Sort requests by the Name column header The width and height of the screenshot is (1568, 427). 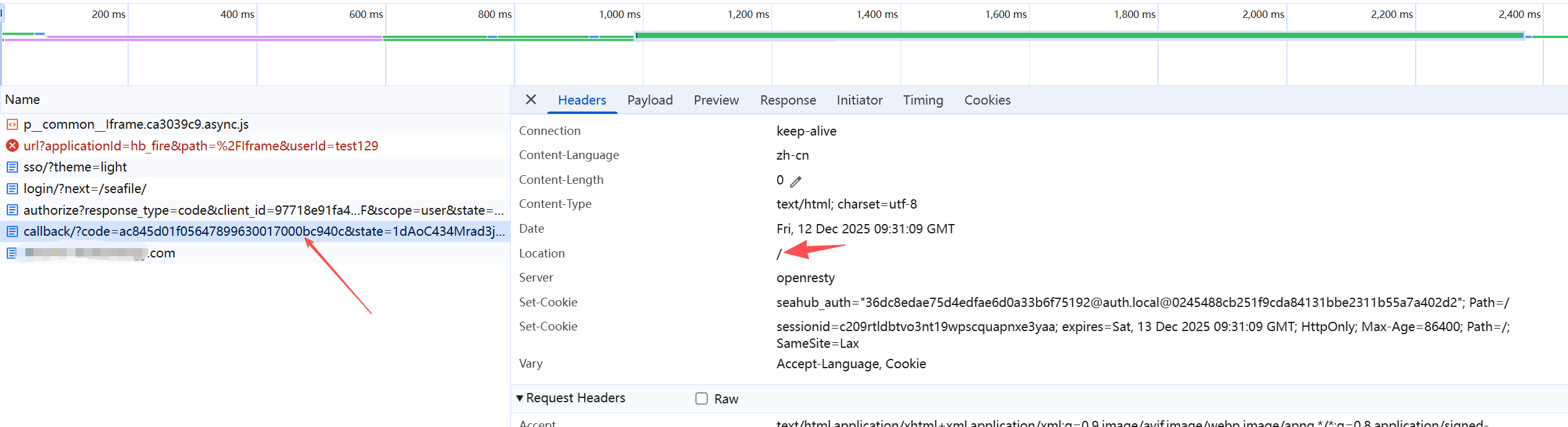click(22, 100)
